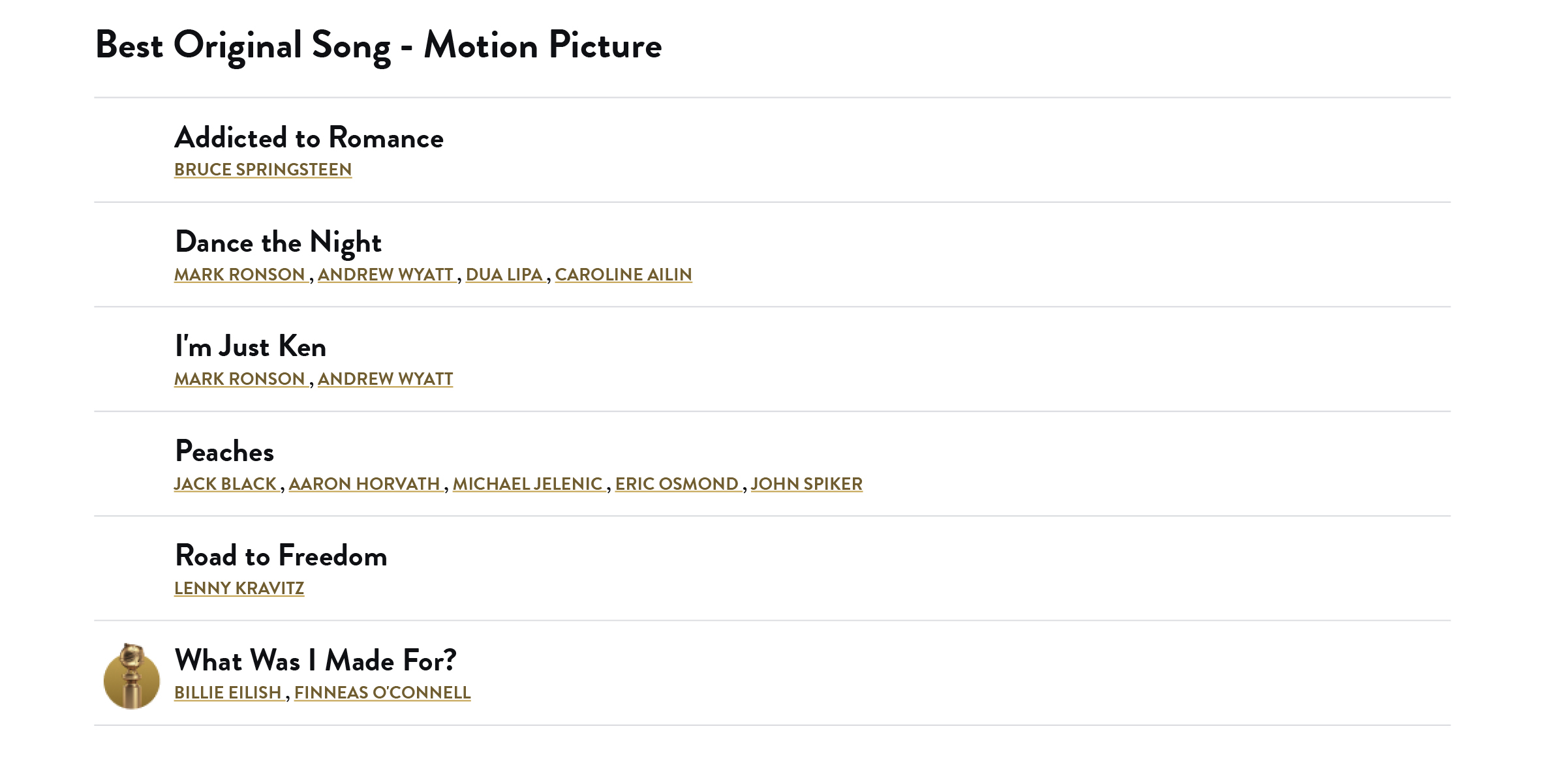This screenshot has width=1568, height=780.
Task: Visit the Caroline Ailin nominee page
Action: pyautogui.click(x=623, y=275)
